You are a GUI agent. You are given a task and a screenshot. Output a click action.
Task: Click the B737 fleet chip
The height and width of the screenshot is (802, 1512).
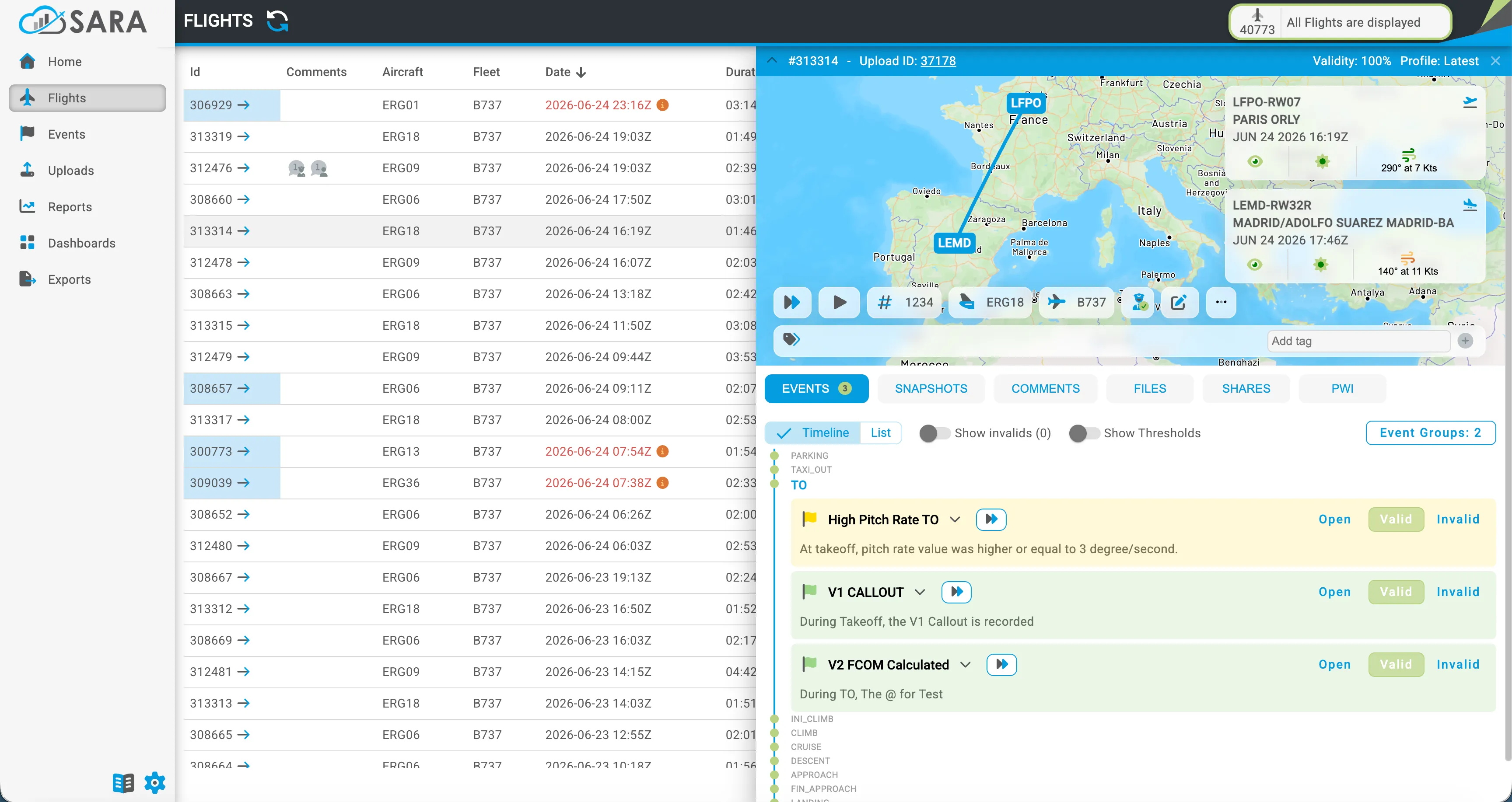coord(1077,303)
